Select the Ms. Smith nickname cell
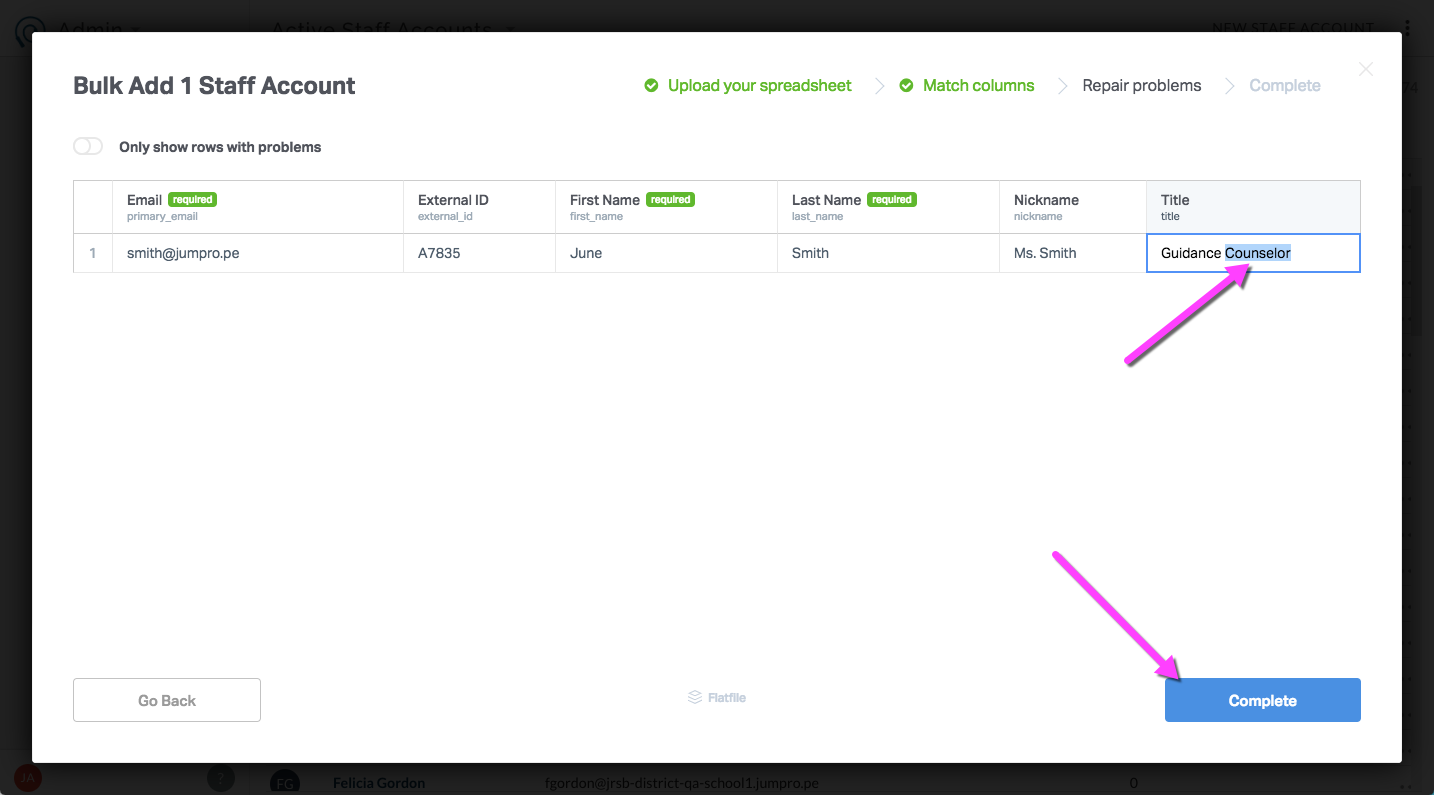 click(x=1073, y=253)
